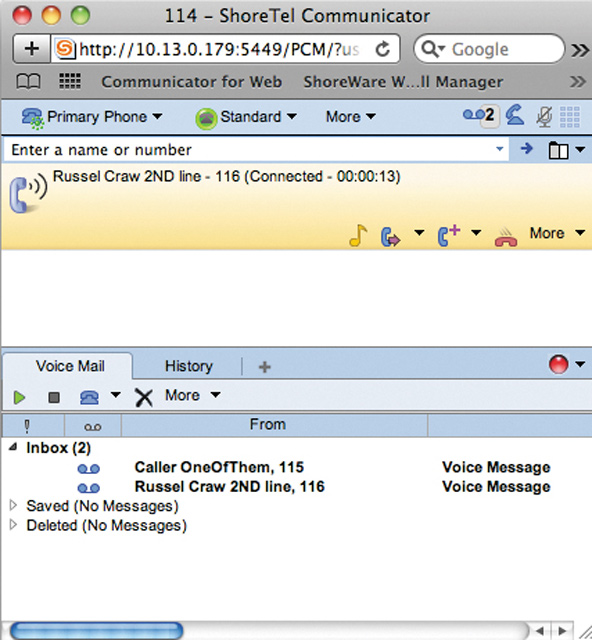
Task: Toggle the handset pickup icon in the toolbar
Action: pos(515,115)
